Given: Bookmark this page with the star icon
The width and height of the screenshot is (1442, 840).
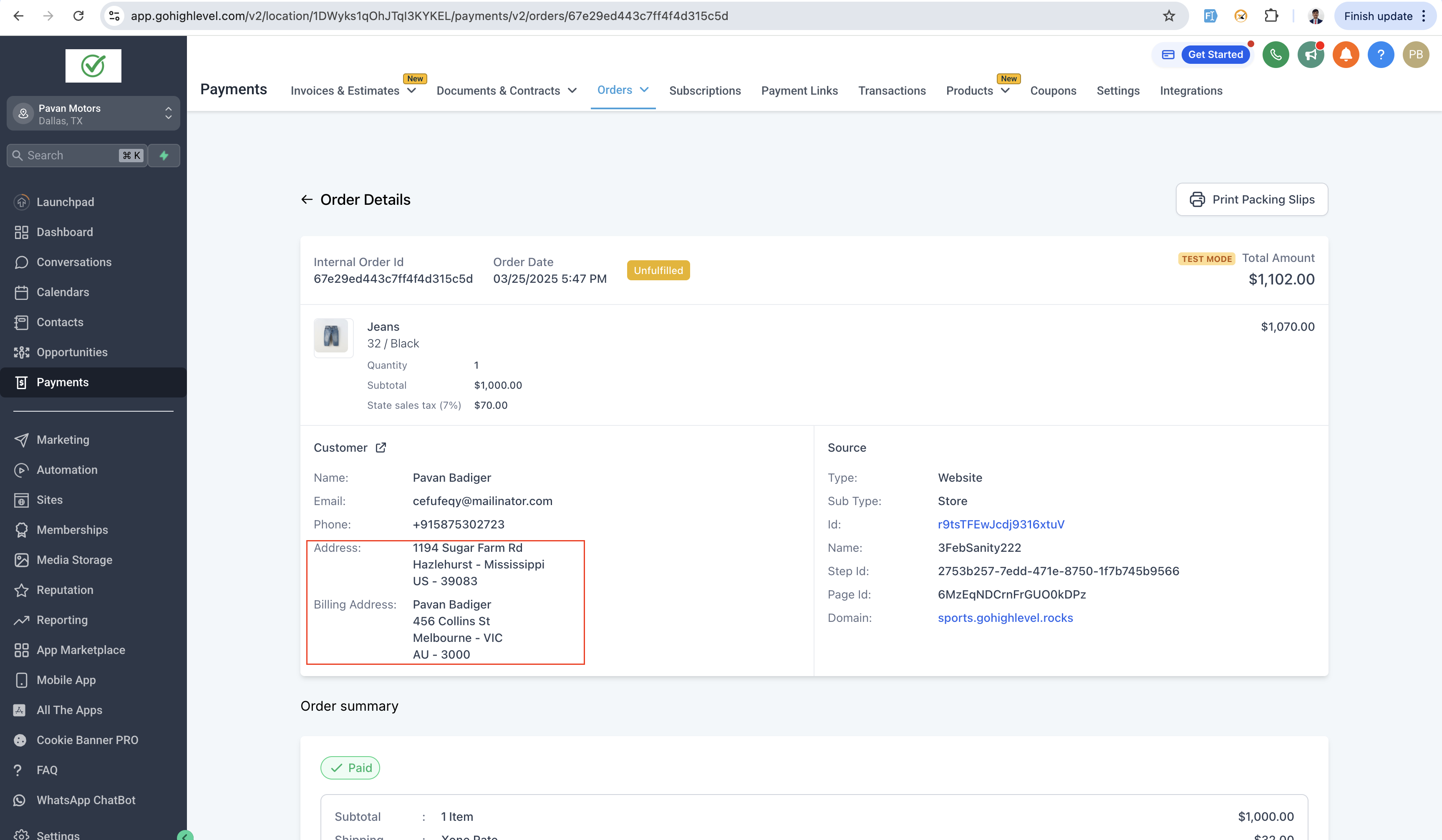Looking at the screenshot, I should [1168, 16].
